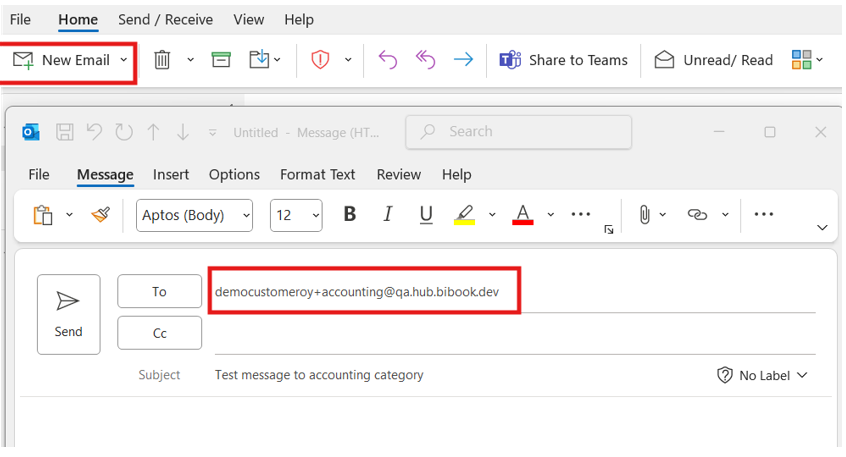The image size is (846, 457).
Task: Toggle Bold formatting
Action: click(350, 214)
